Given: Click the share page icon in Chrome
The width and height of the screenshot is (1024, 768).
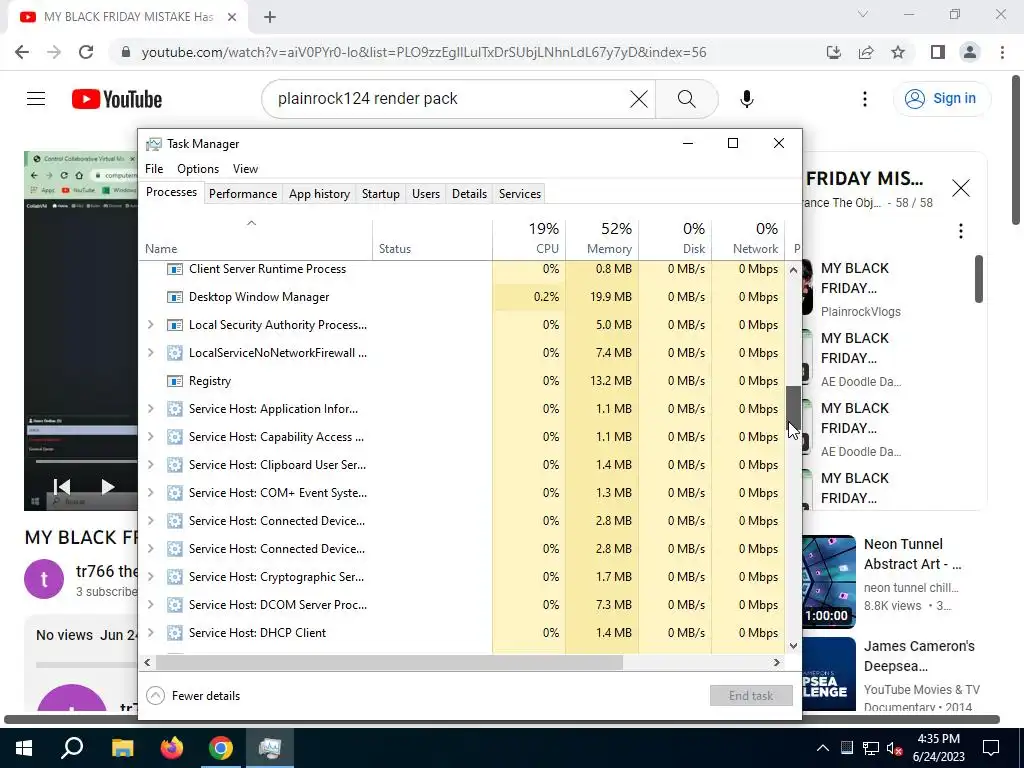Looking at the screenshot, I should coord(866,52).
